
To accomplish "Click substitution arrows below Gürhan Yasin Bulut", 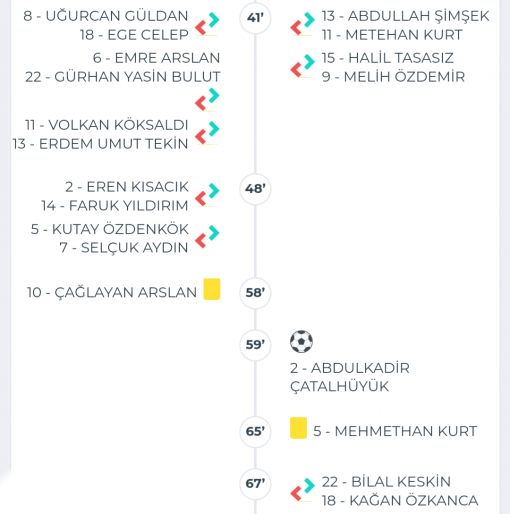I will tap(207, 99).
